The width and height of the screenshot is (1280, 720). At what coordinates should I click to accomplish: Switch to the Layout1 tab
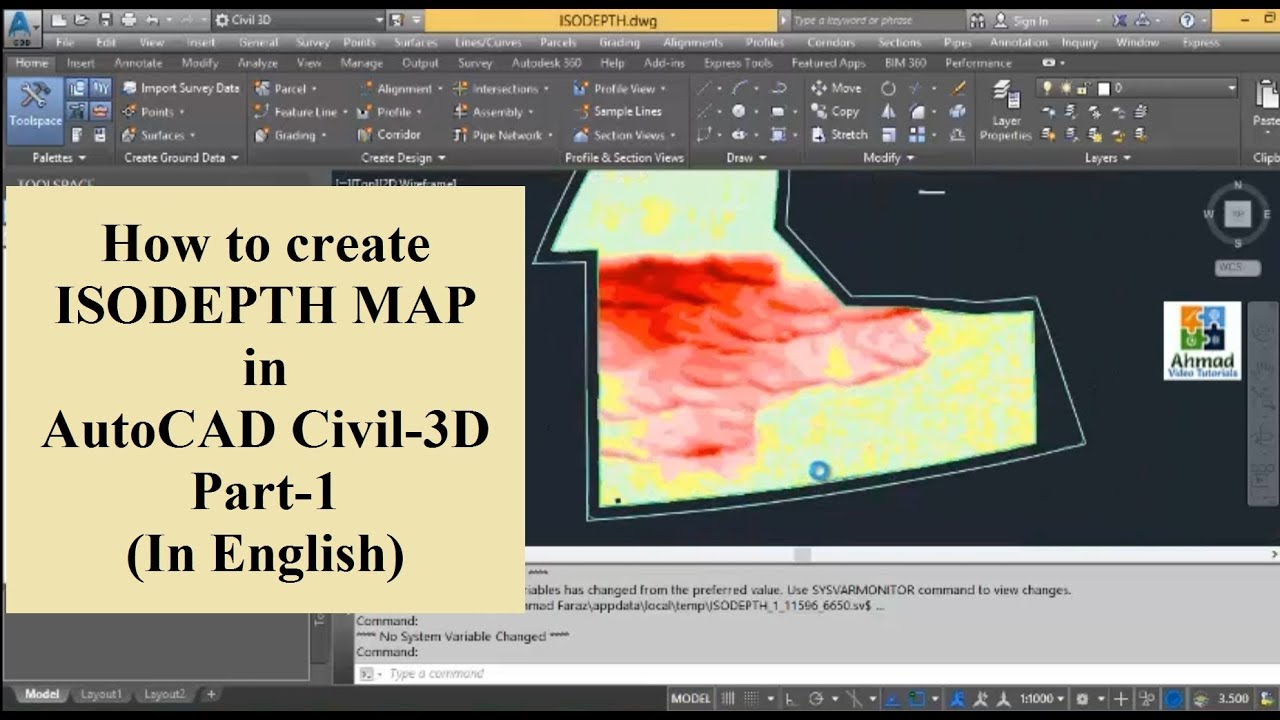click(101, 693)
